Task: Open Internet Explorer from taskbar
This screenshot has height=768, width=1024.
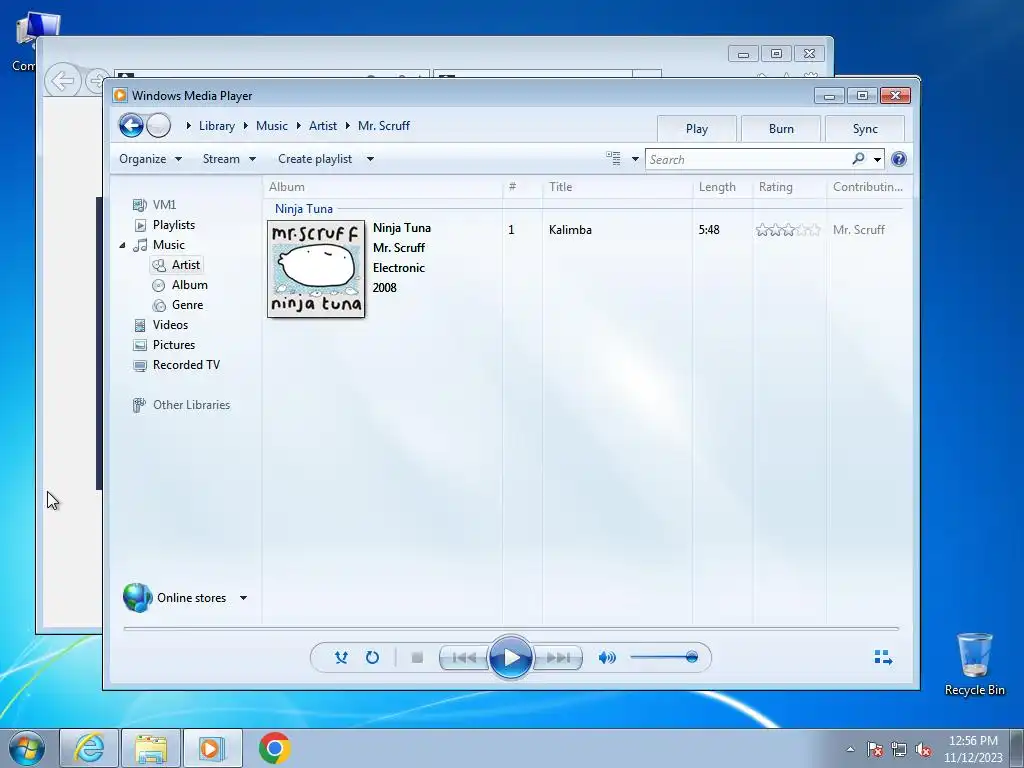Action: [x=89, y=748]
